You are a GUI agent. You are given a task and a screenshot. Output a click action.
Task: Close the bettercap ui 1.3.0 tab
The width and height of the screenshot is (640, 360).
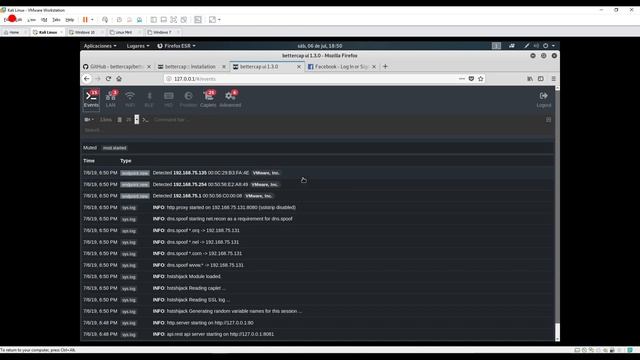(299, 67)
